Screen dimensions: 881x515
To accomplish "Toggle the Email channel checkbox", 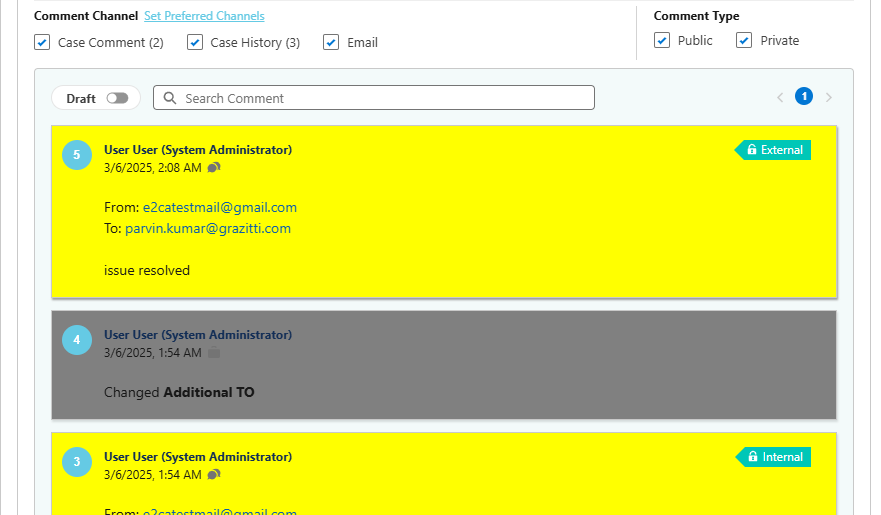I will [x=331, y=43].
